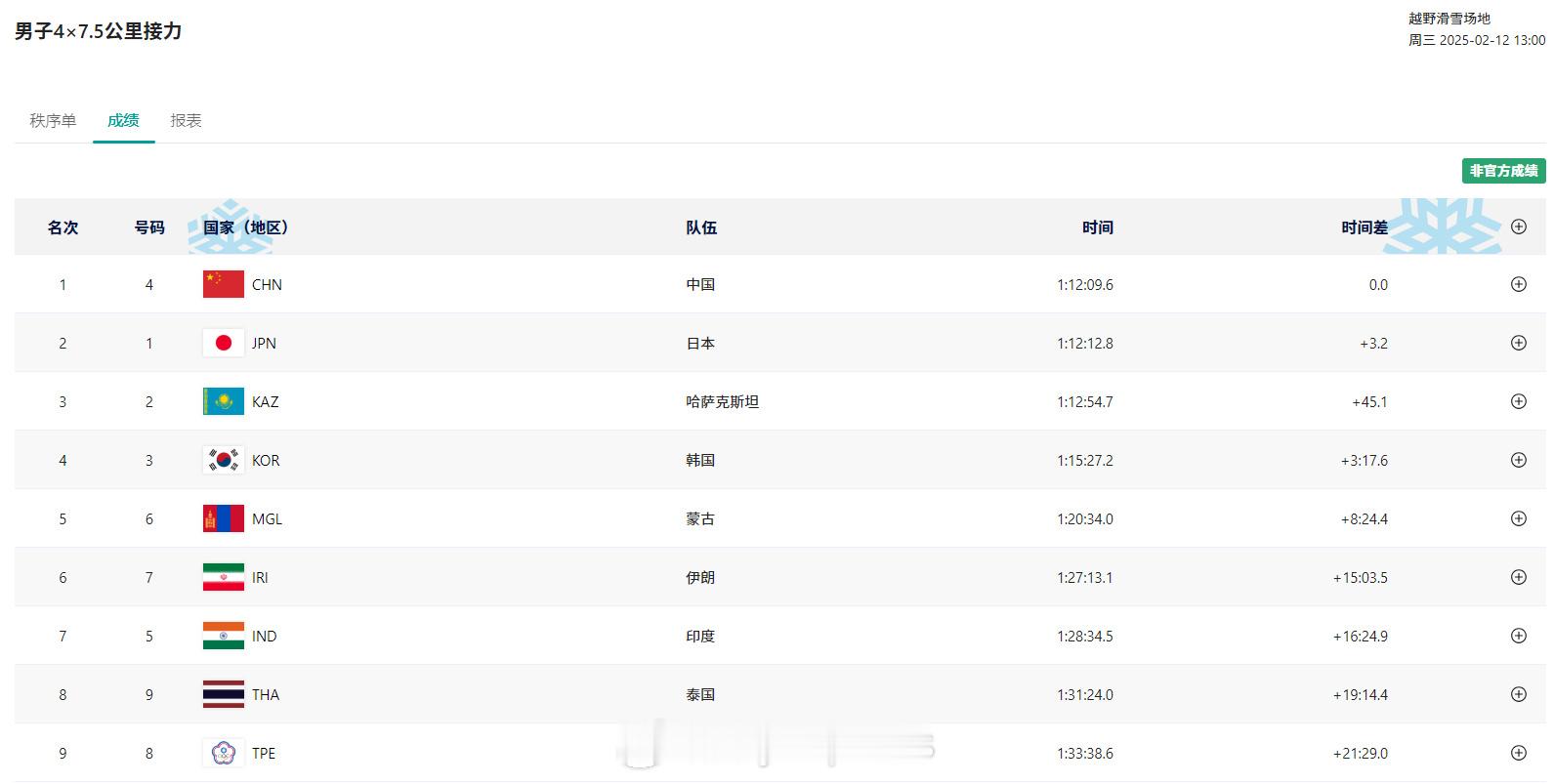Viewport: 1554px width, 784px height.
Task: Expand the IND row details
Action: [x=1518, y=636]
